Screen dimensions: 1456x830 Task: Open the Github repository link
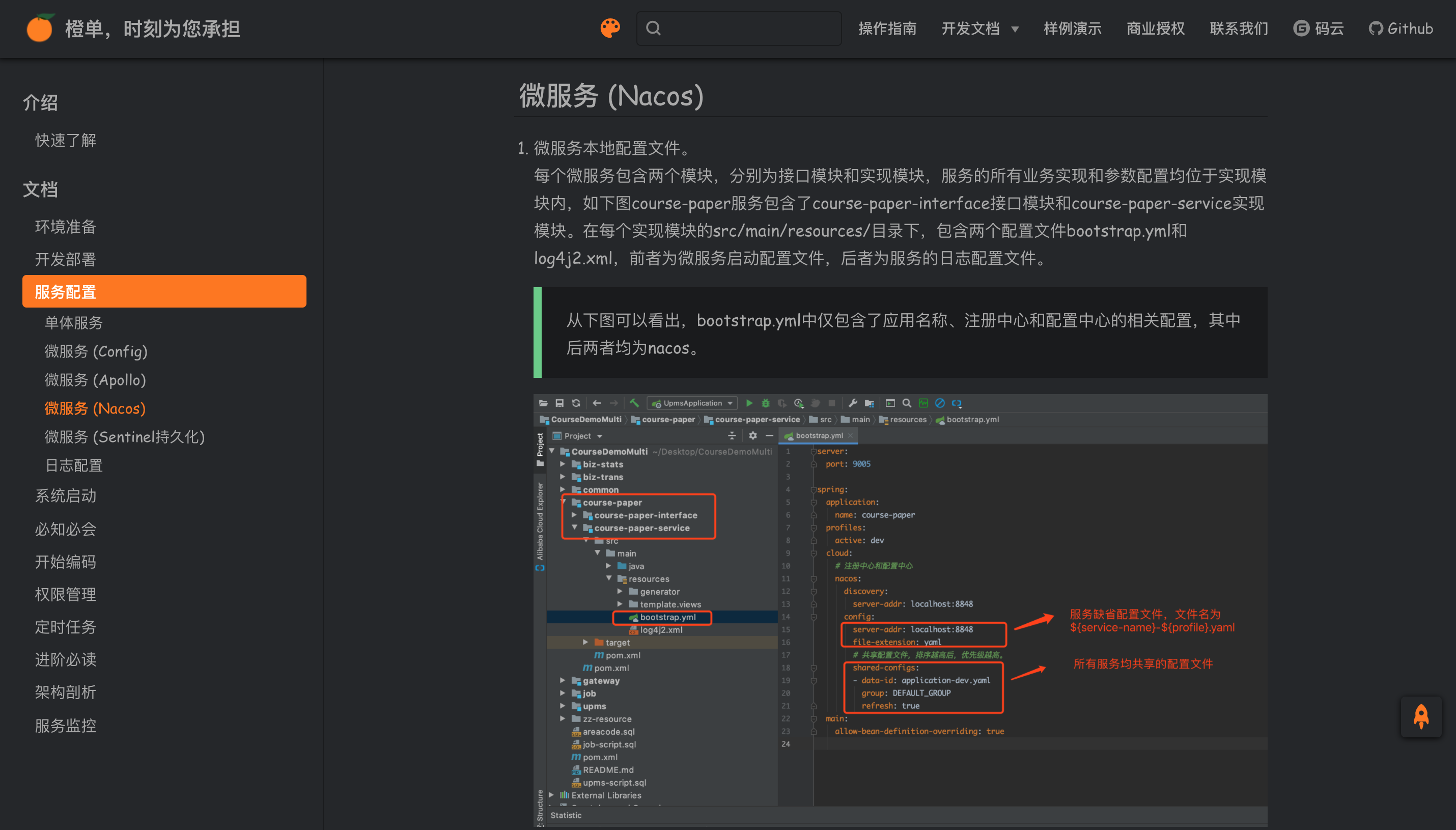1401,29
